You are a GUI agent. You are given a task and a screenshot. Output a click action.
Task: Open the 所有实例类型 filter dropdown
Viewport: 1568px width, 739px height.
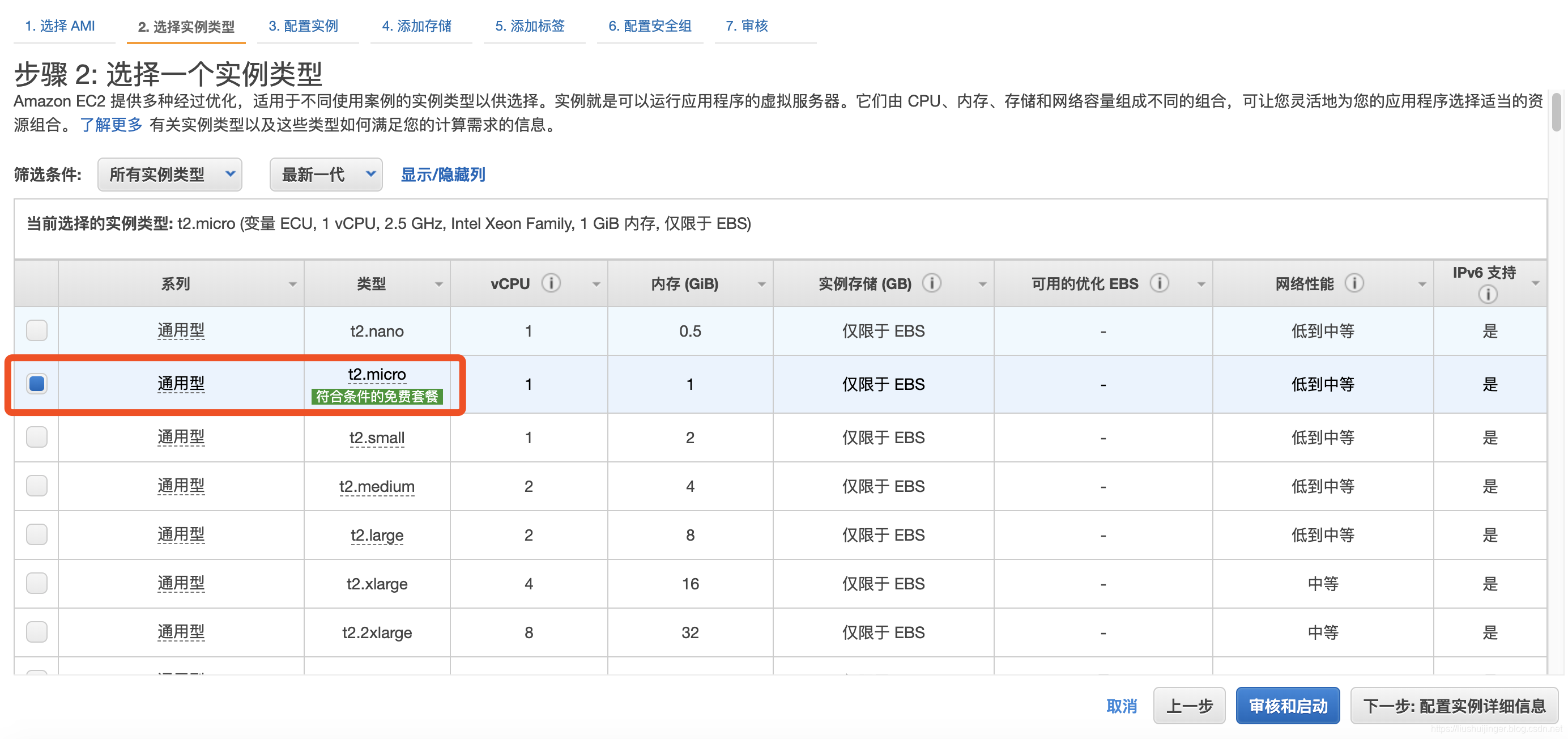tap(170, 175)
